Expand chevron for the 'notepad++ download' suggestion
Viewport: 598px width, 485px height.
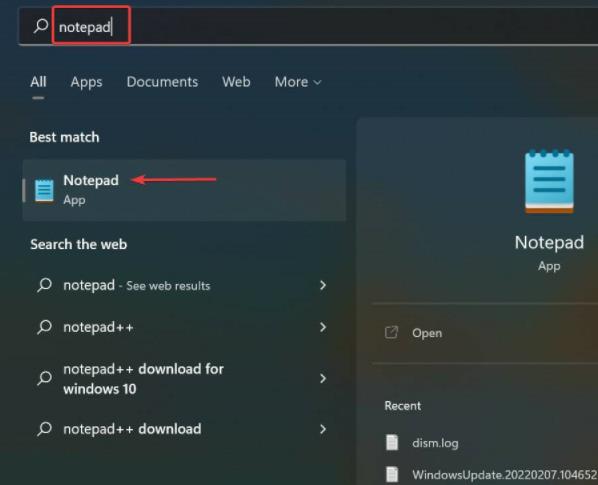[x=323, y=429]
